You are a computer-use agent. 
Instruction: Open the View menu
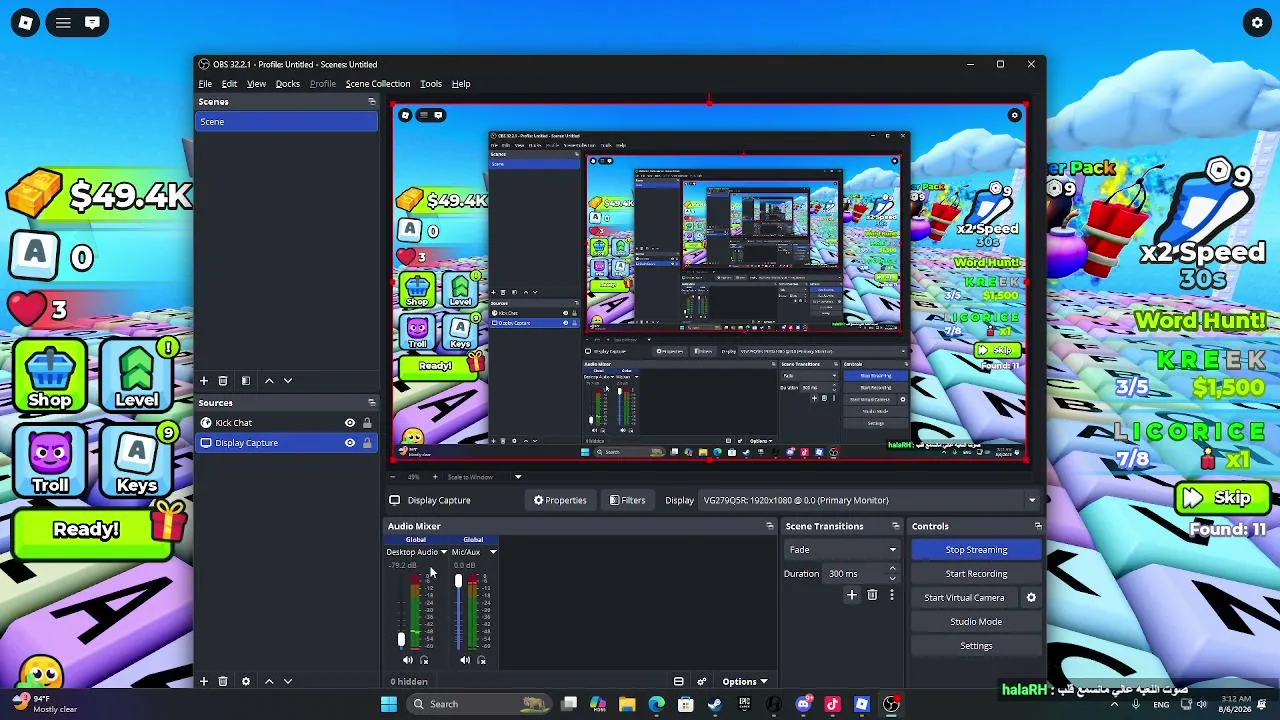tap(256, 84)
